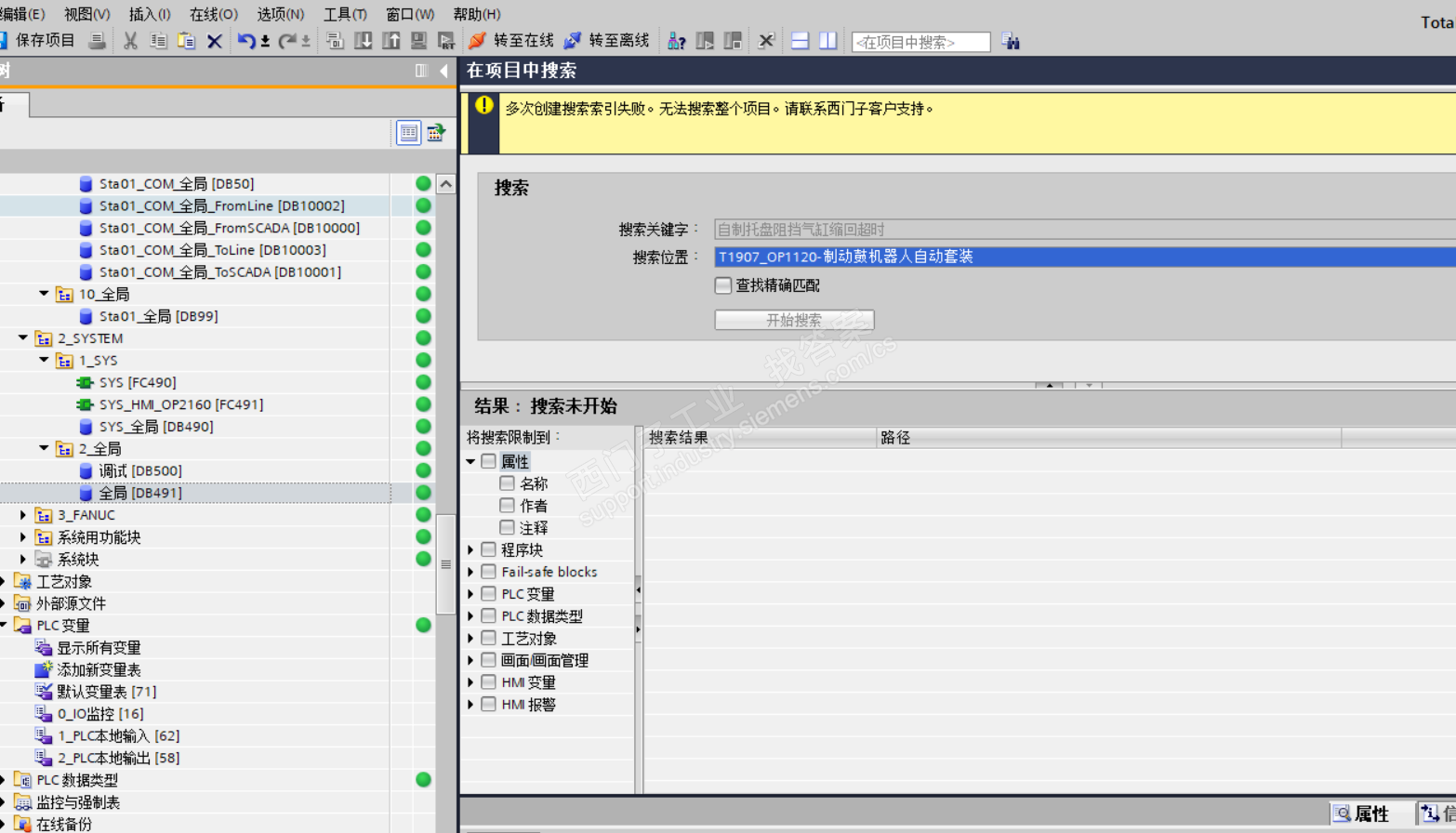Click the cross-reference X icon

(766, 41)
